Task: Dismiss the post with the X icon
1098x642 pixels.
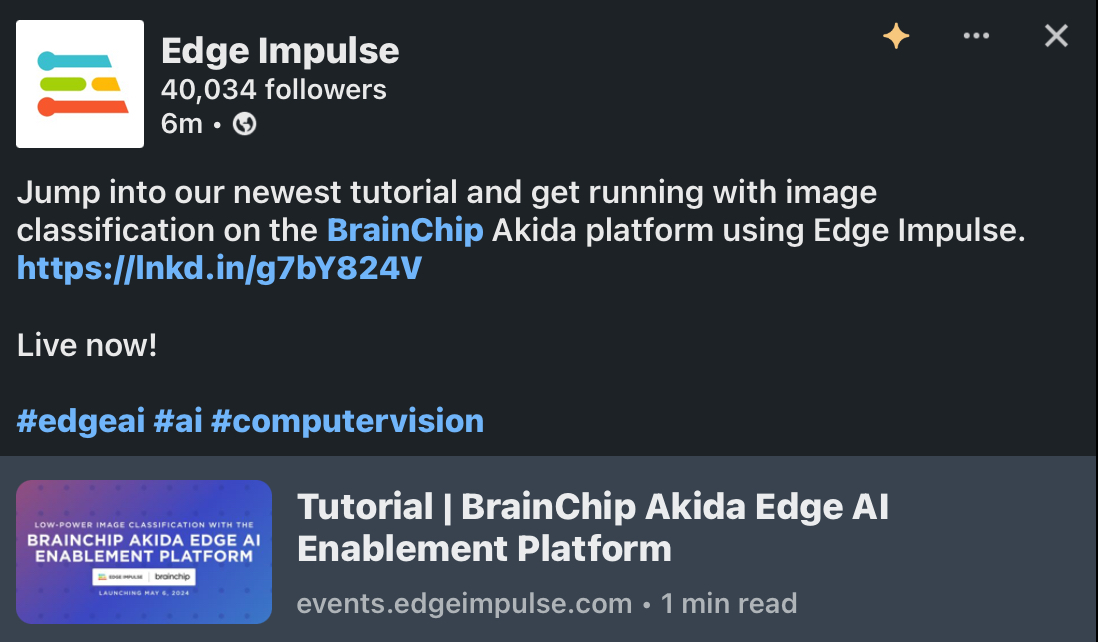Action: tap(1056, 36)
